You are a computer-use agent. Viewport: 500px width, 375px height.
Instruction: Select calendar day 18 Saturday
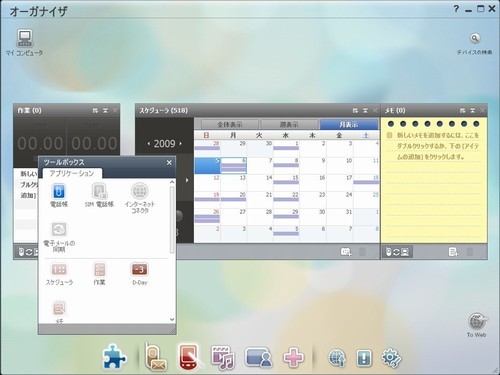click(x=366, y=183)
